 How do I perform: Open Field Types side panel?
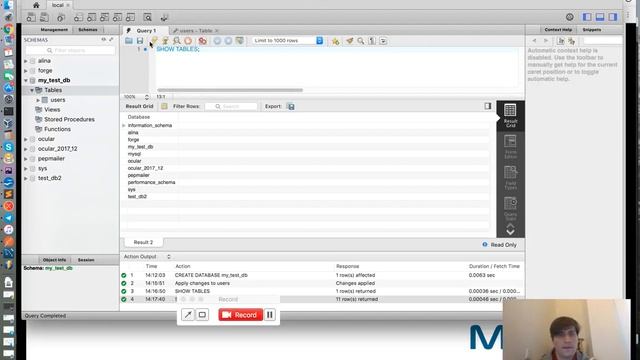coord(510,178)
